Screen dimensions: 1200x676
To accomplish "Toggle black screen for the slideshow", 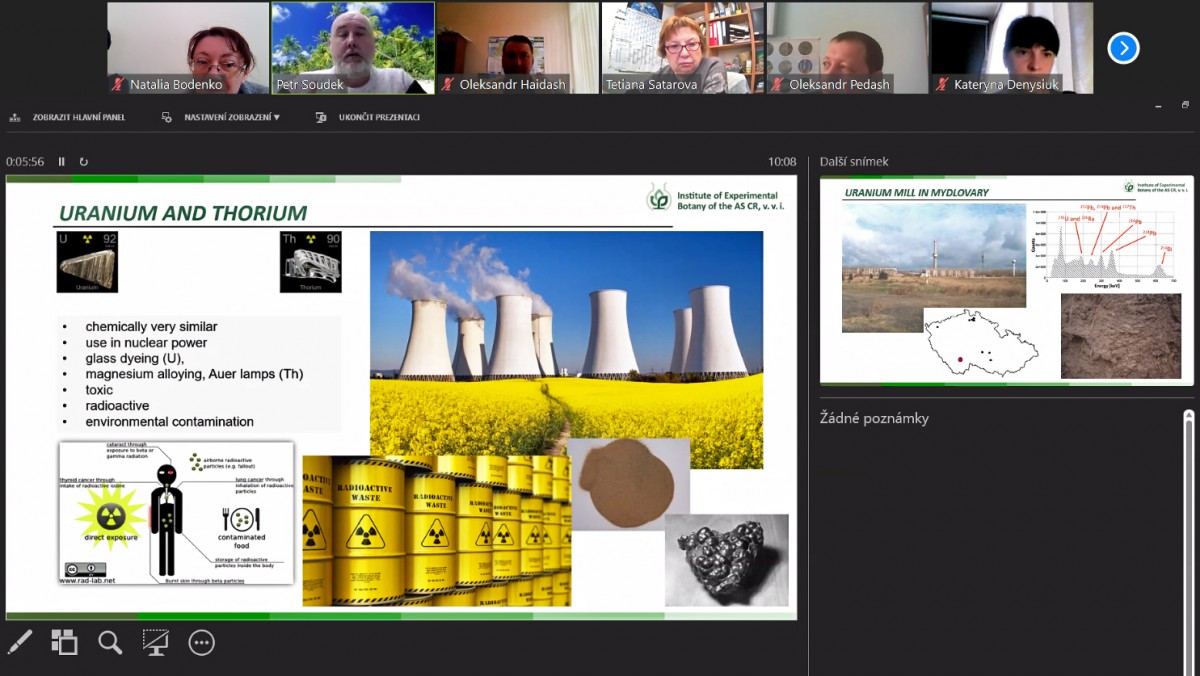I will pyautogui.click(x=155, y=642).
